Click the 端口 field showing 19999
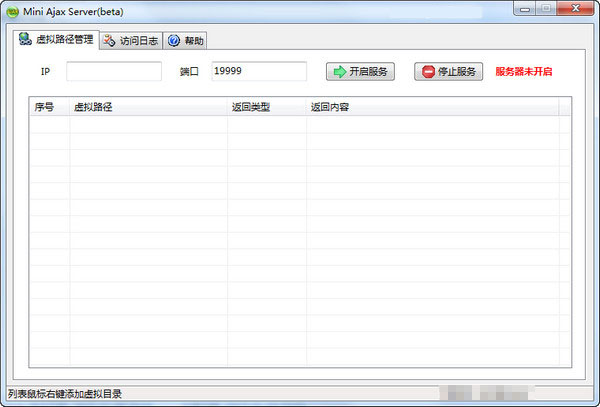 pos(258,72)
